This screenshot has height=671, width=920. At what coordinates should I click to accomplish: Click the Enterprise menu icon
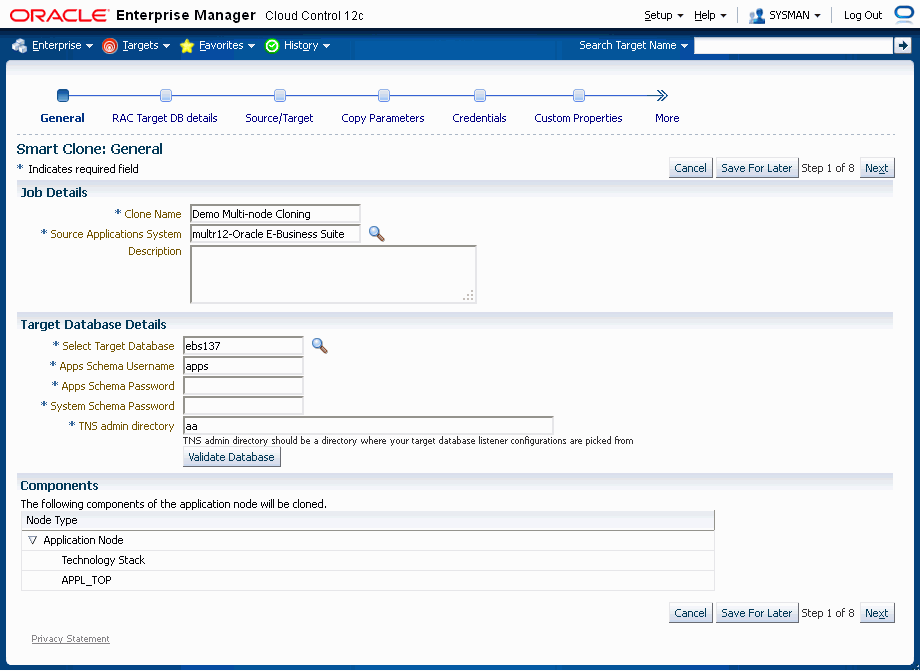19,45
